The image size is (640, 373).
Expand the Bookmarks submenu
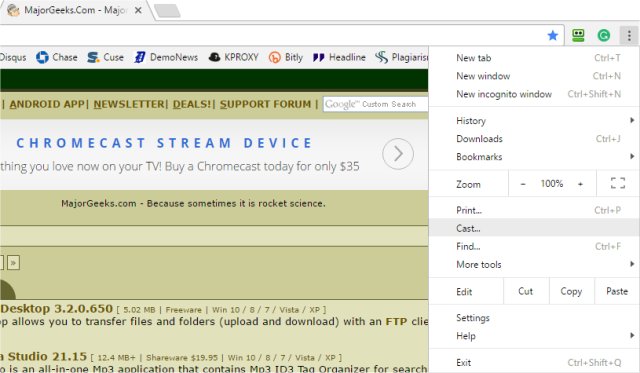(534, 157)
